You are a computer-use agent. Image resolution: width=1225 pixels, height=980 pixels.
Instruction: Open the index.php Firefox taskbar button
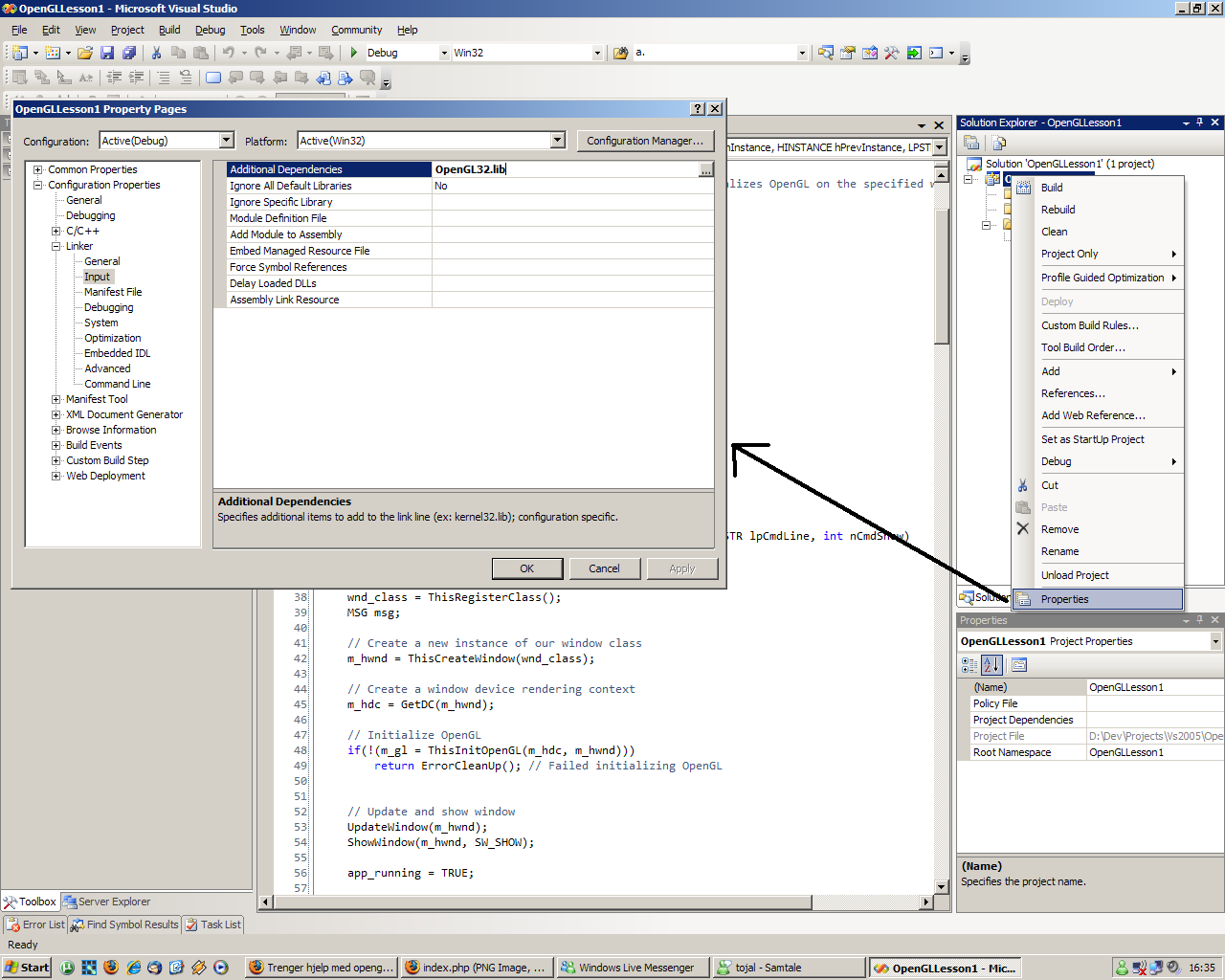[476, 968]
